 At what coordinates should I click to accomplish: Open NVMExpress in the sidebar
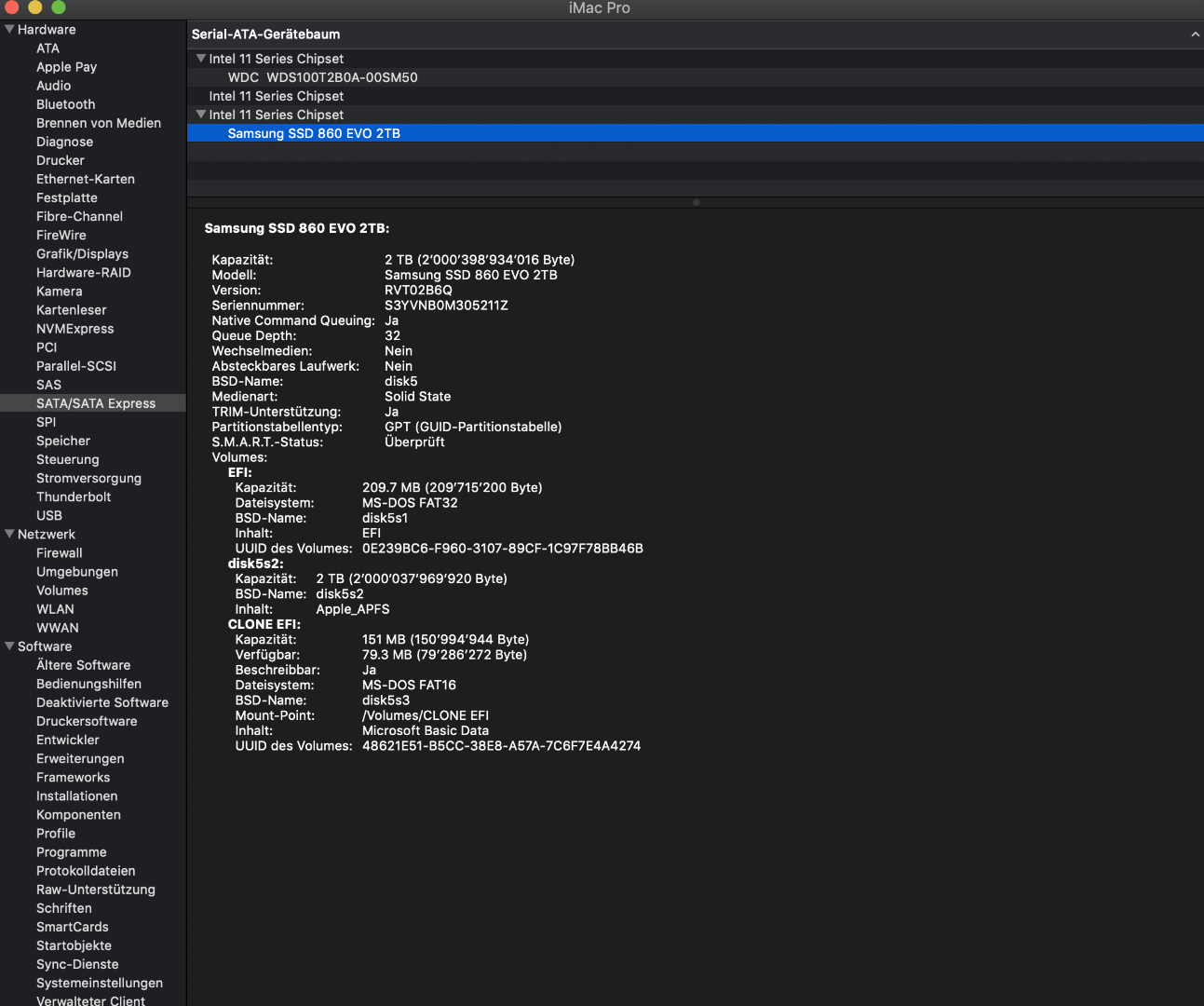coord(74,329)
